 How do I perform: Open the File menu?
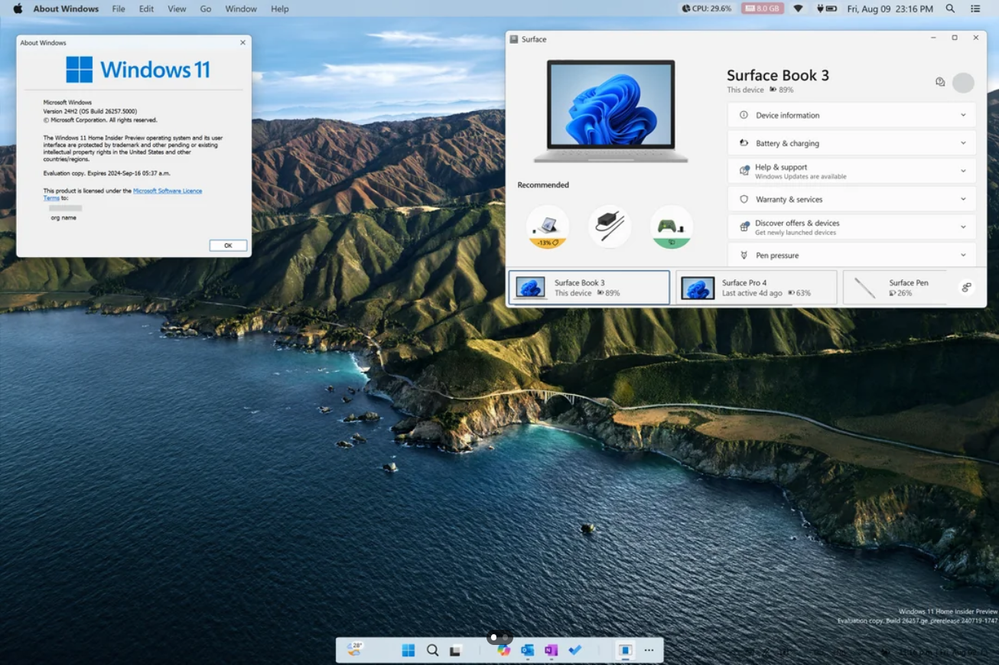tap(119, 8)
